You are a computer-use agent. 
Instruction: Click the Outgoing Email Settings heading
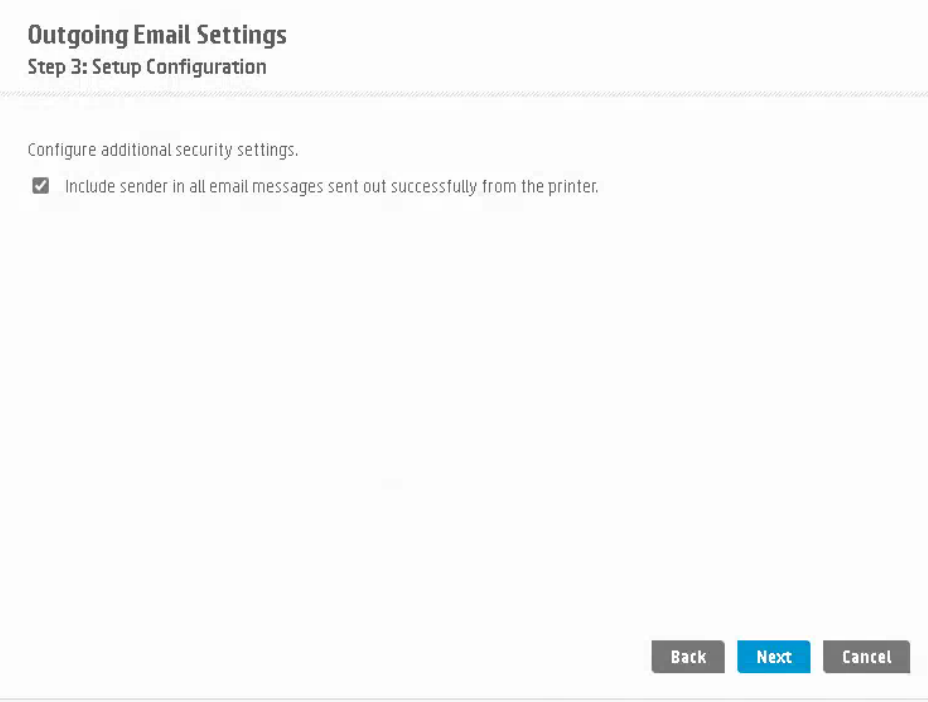point(157,35)
